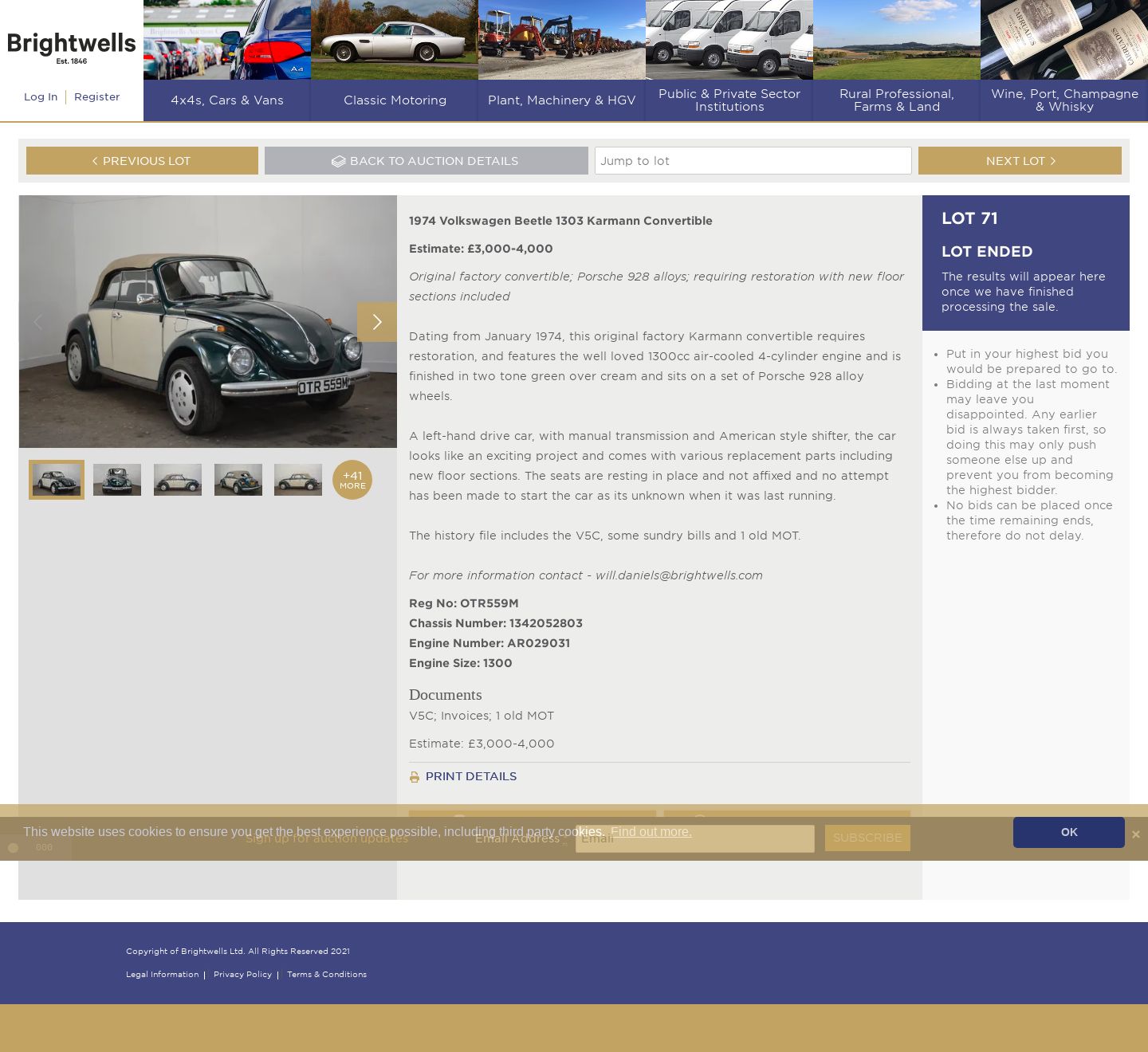Click Back to Auction Details button
1148x1052 pixels.
click(x=427, y=161)
